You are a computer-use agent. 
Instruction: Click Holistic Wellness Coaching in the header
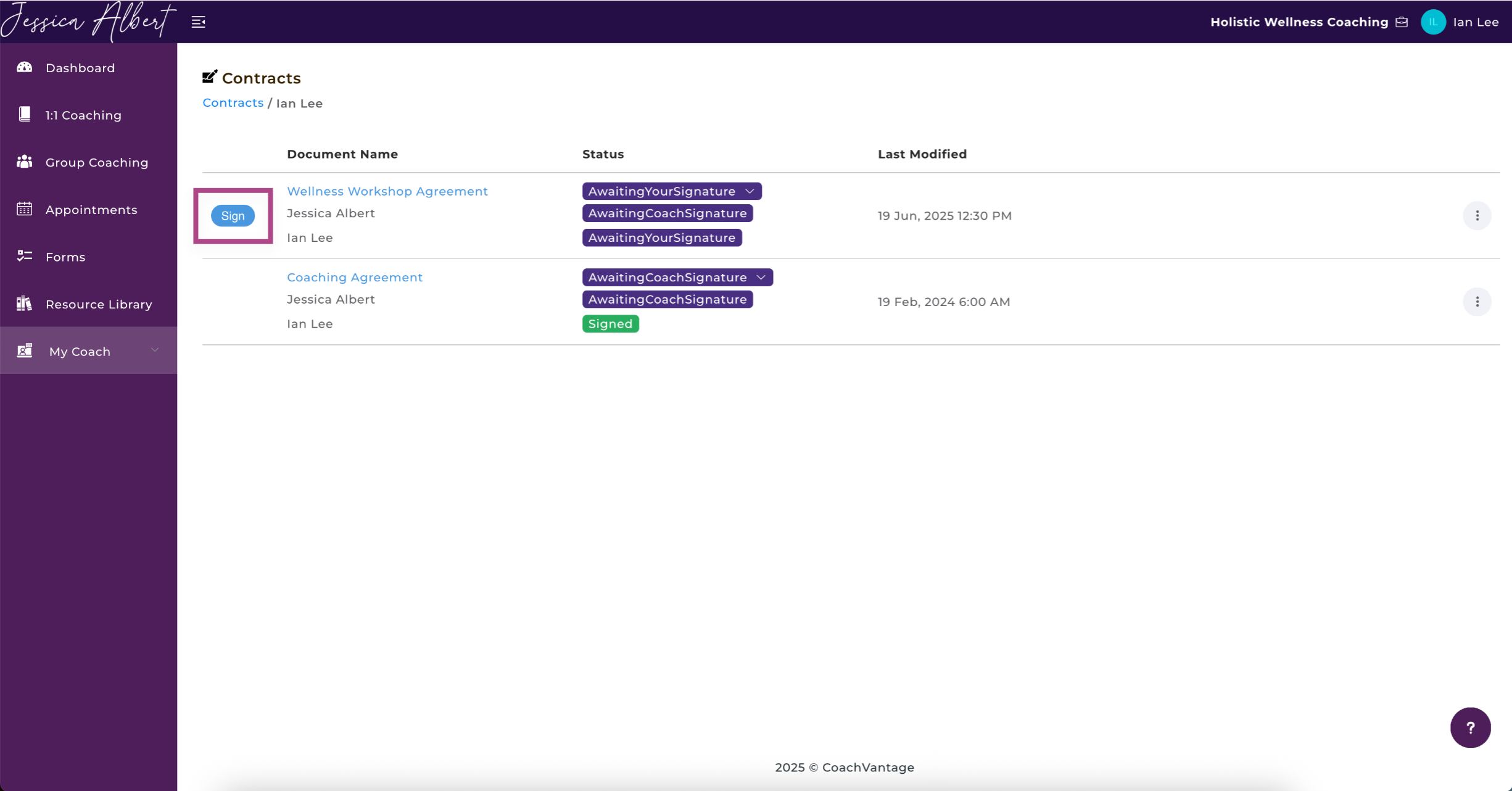point(1299,22)
